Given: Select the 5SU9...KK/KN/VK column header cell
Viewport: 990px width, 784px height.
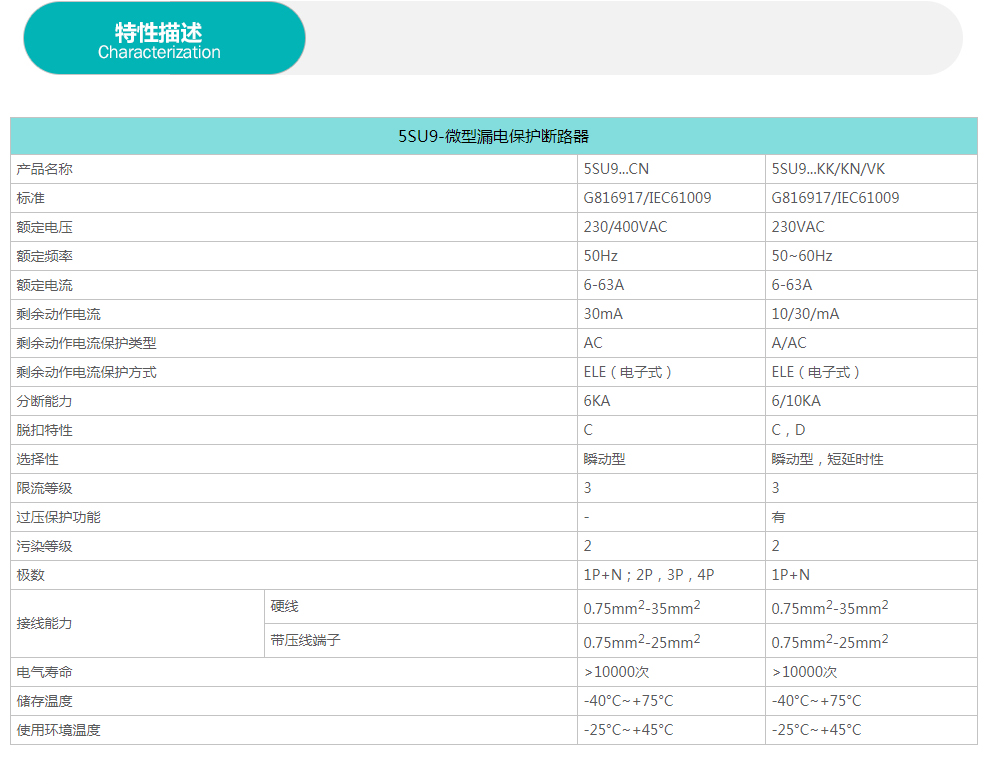Looking at the screenshot, I should pyautogui.click(x=828, y=169).
